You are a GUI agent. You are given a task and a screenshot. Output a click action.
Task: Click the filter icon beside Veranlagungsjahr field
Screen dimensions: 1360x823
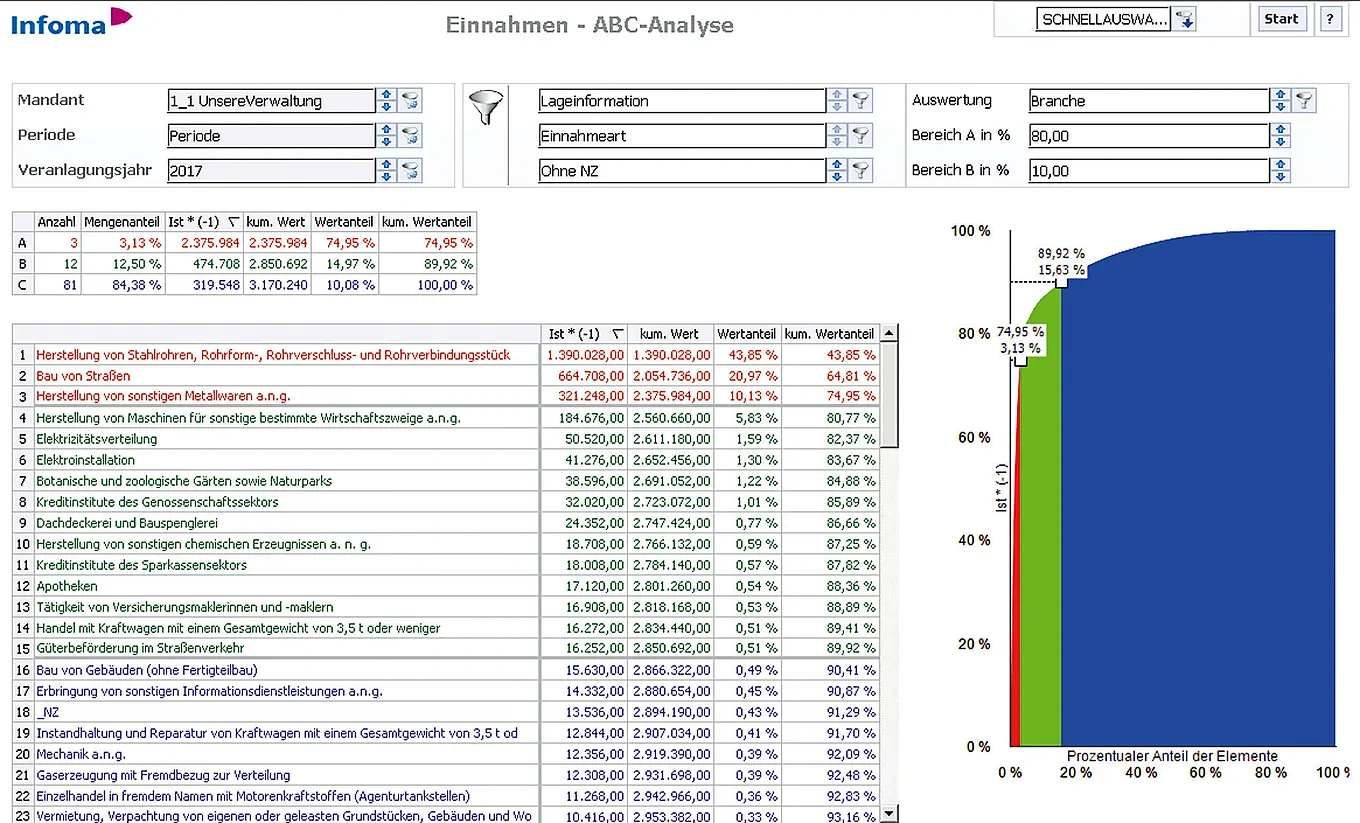click(x=410, y=171)
